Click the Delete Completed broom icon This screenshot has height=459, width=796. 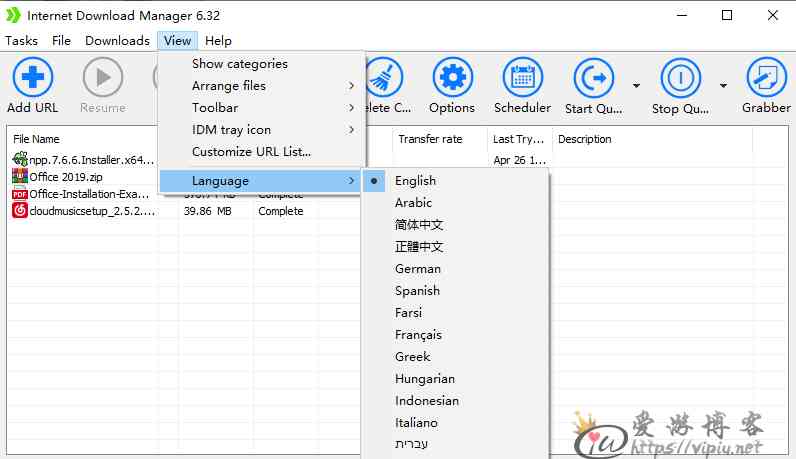tap(384, 77)
